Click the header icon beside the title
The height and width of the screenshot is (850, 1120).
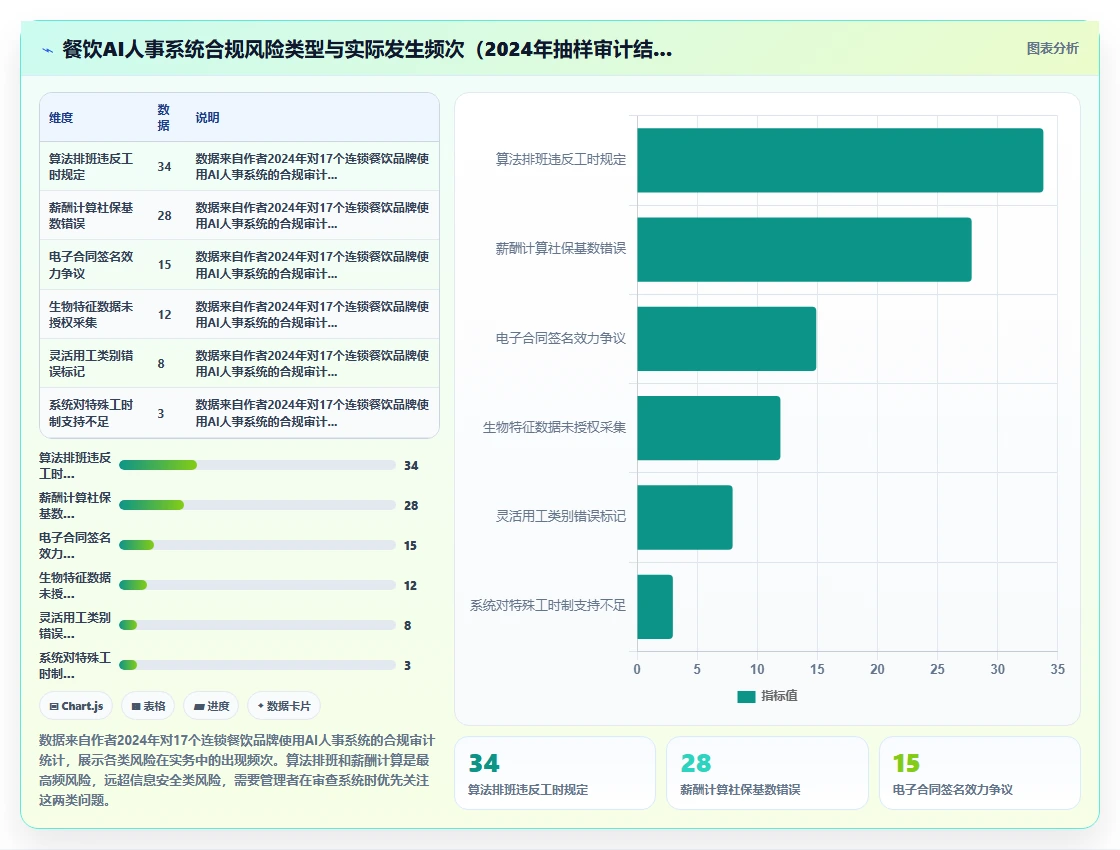[48, 50]
